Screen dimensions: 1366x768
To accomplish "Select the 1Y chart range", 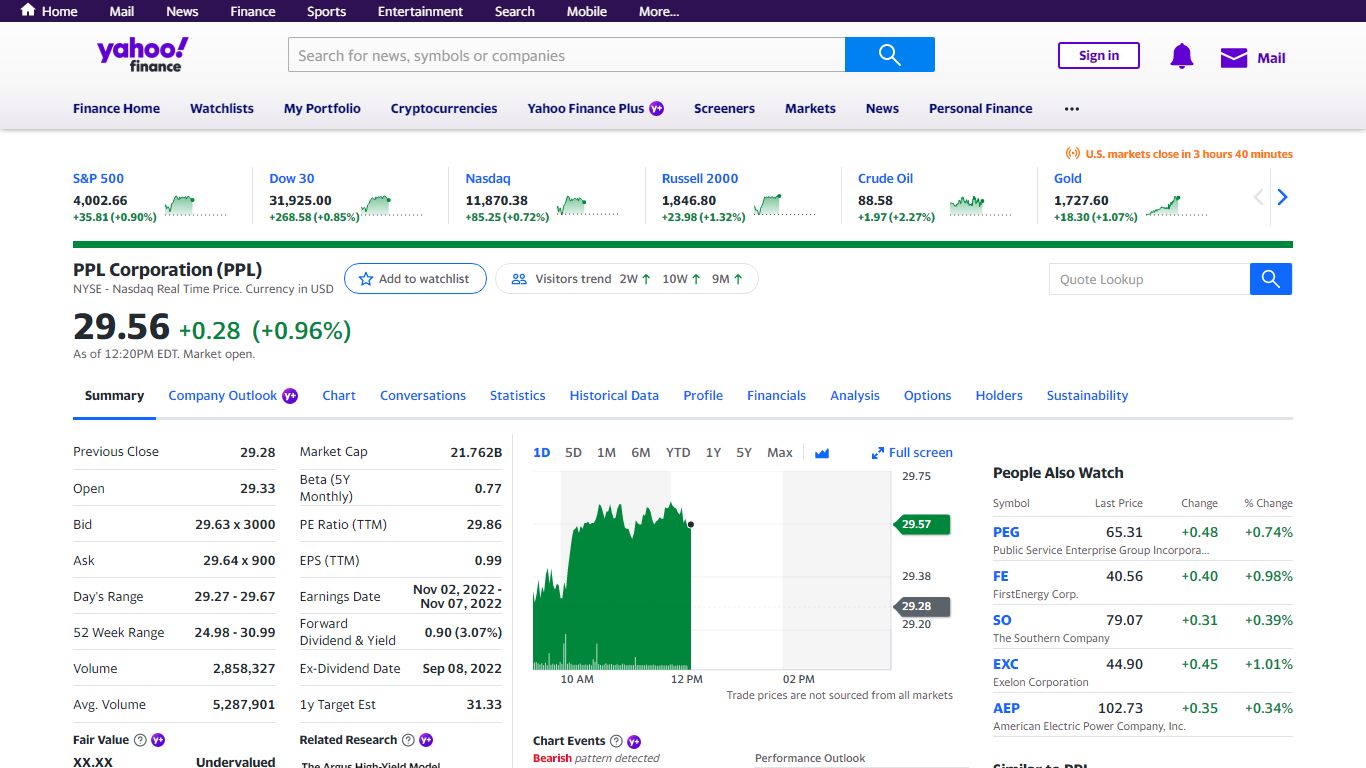I will pos(713,453).
